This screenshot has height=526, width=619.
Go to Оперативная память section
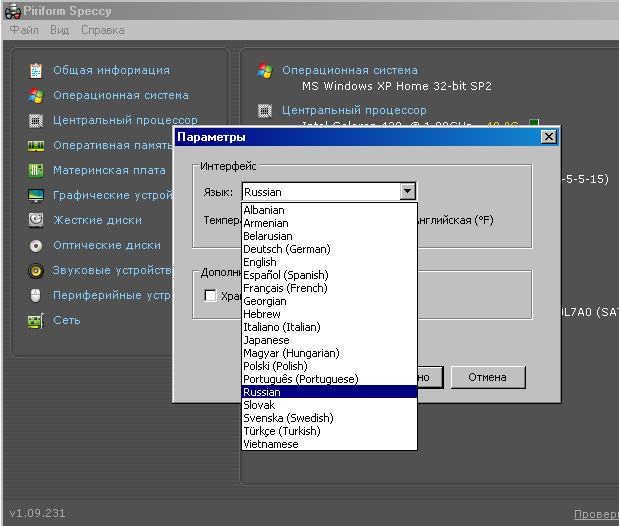(113, 145)
